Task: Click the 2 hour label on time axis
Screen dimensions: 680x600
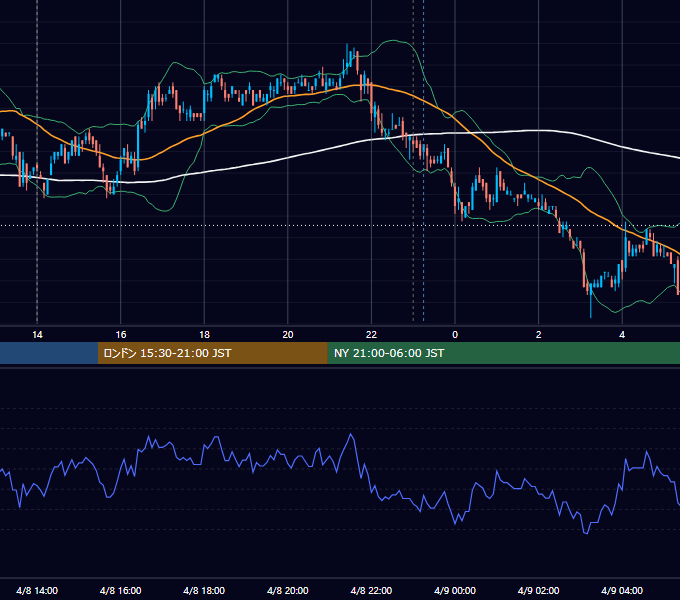Action: point(538,335)
